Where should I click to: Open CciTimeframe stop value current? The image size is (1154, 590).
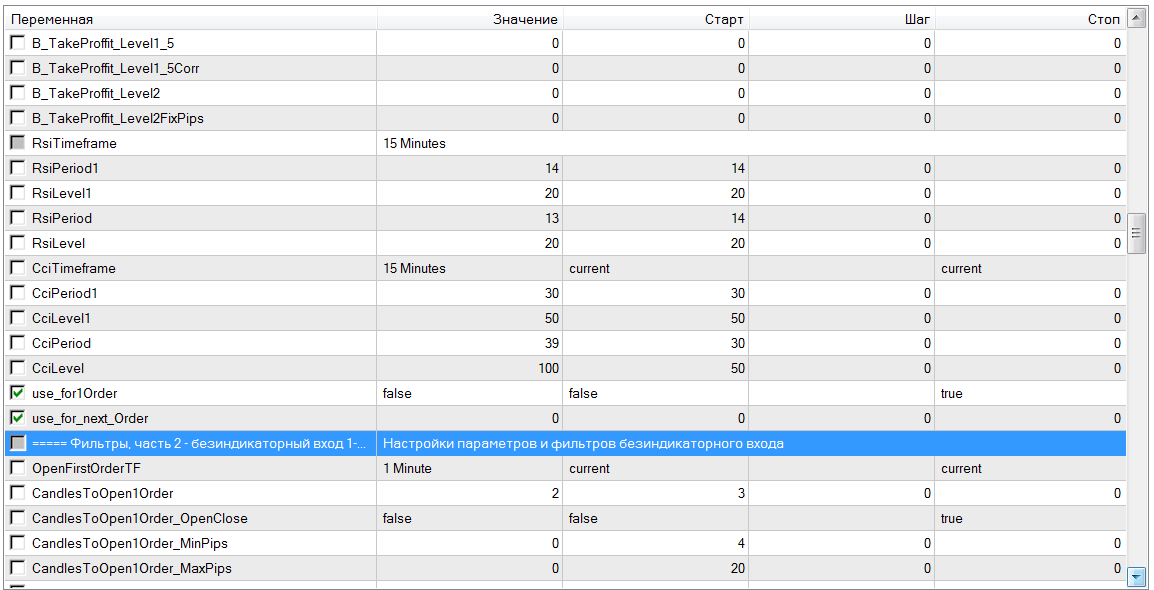coord(961,269)
